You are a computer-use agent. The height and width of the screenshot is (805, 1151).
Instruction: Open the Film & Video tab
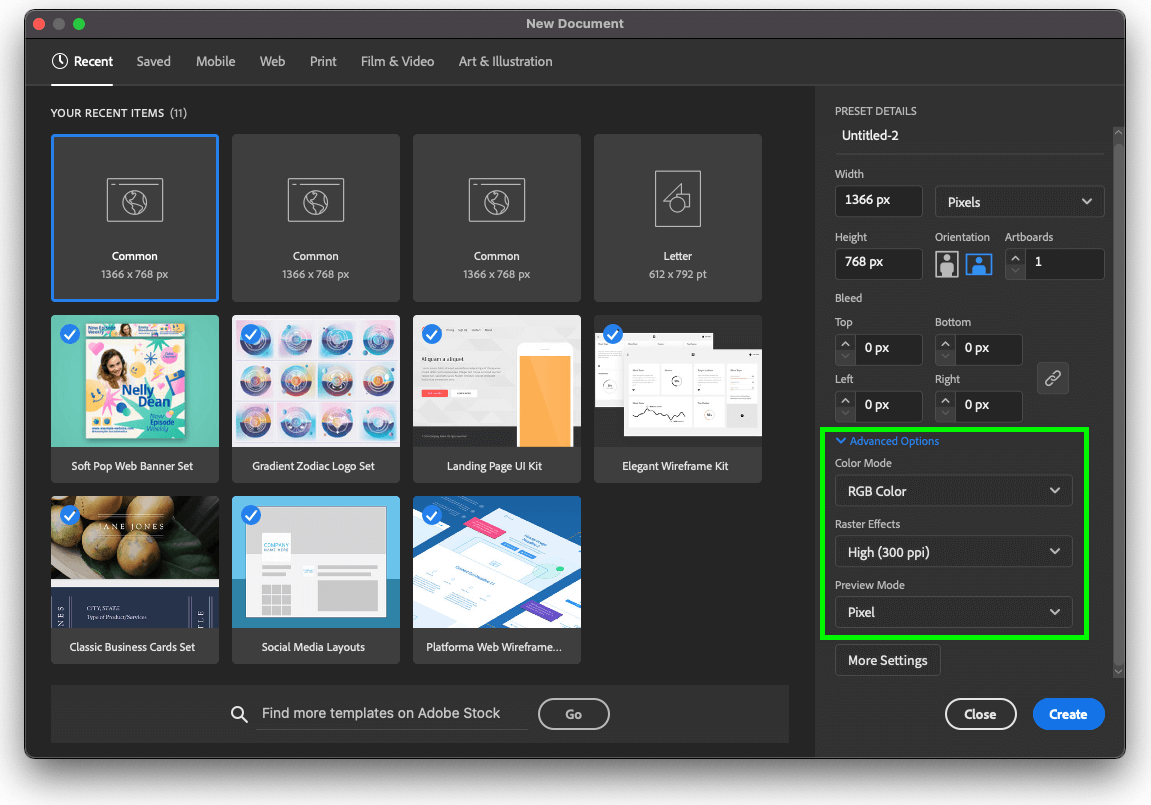pos(397,61)
